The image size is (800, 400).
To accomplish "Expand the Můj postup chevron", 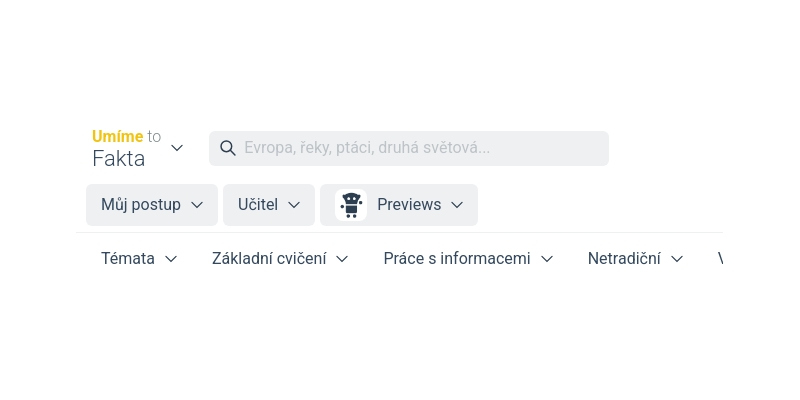I will point(197,205).
